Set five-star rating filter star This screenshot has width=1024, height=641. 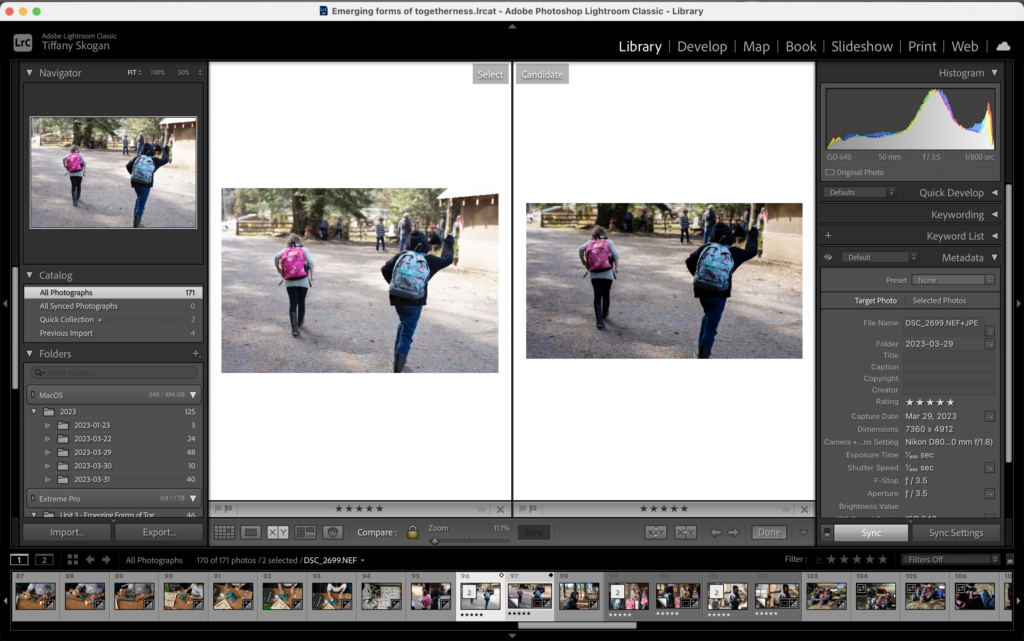(x=883, y=559)
